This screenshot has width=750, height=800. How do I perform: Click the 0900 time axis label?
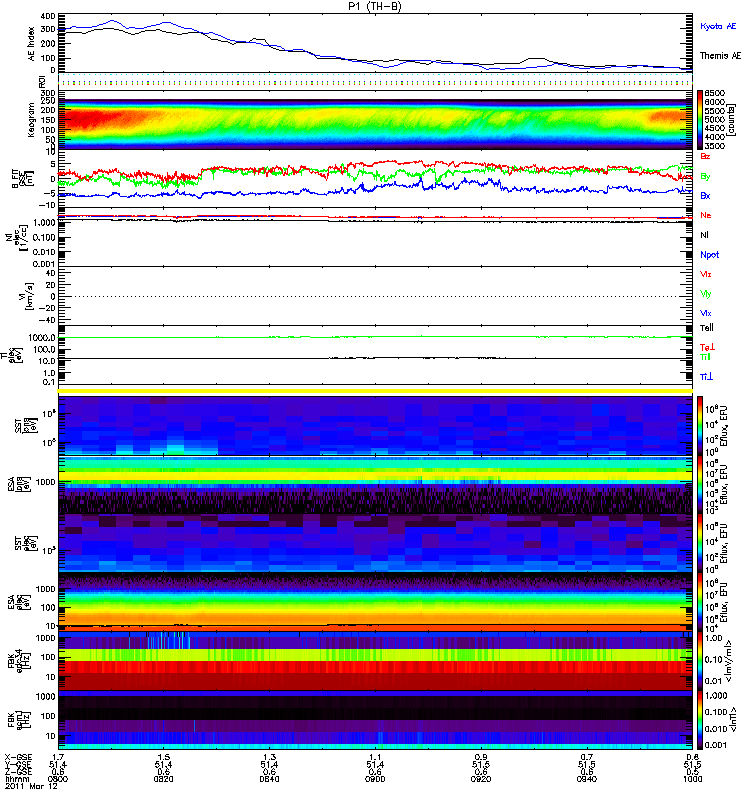point(375,779)
